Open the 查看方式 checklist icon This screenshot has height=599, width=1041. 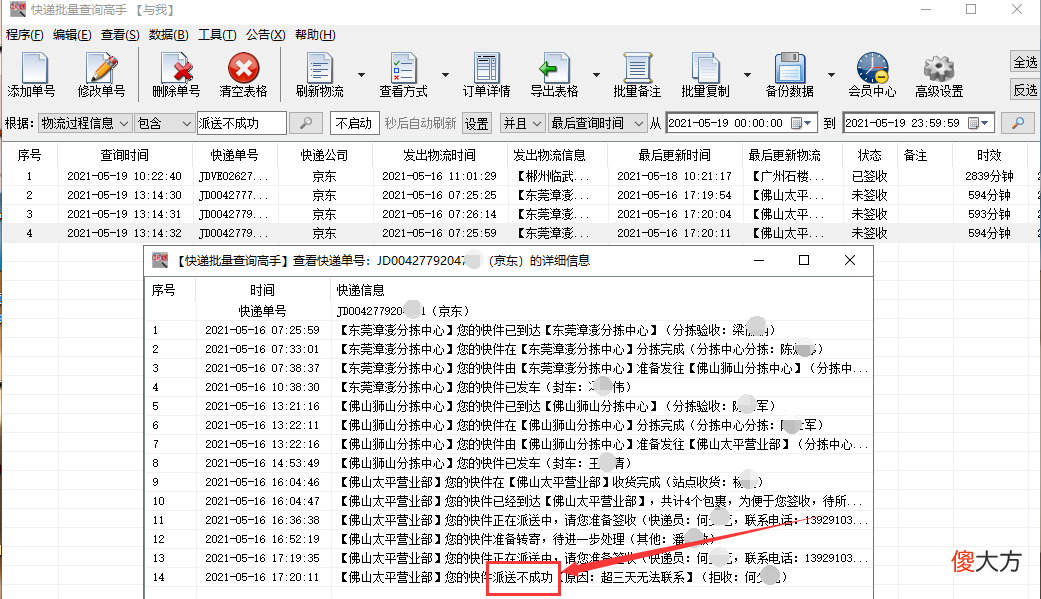[403, 74]
